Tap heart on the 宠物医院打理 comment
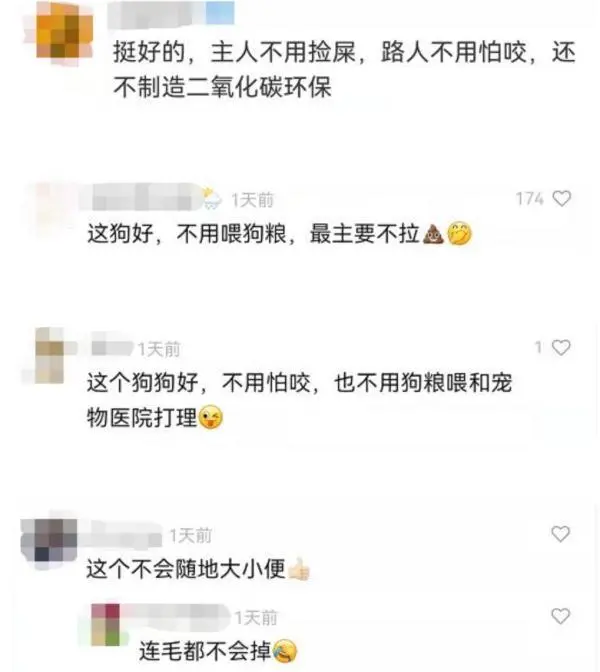 coord(561,347)
